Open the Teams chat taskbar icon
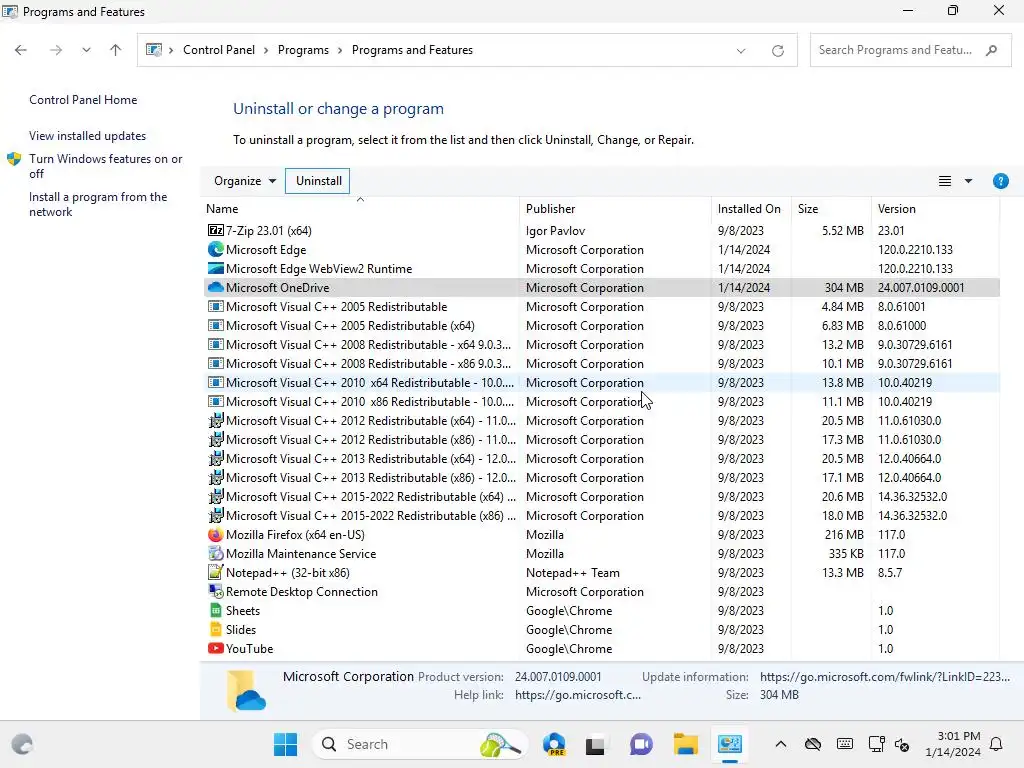This screenshot has width=1024, height=768. pyautogui.click(x=641, y=744)
